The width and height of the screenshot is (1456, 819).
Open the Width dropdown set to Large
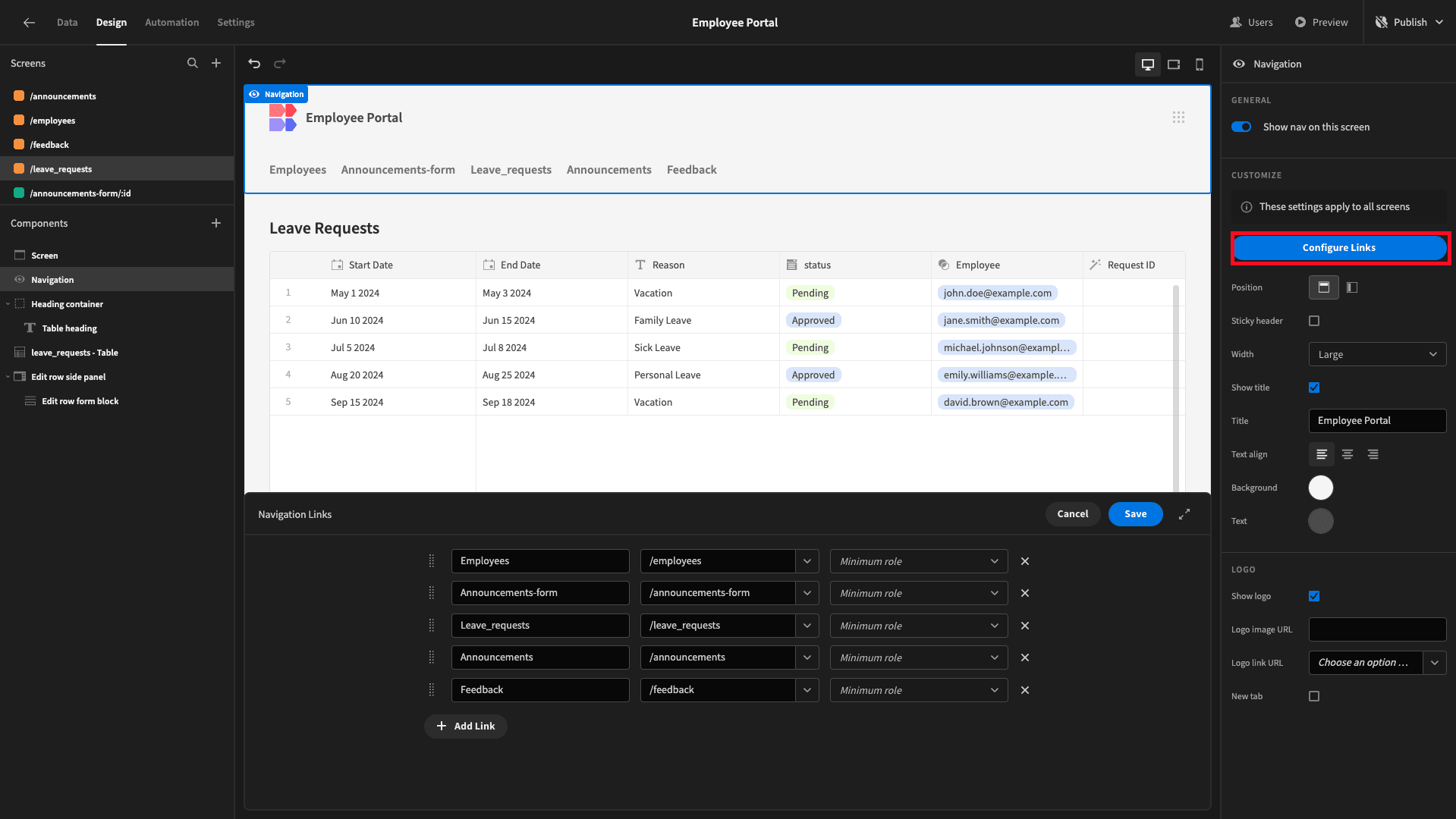pos(1377,354)
